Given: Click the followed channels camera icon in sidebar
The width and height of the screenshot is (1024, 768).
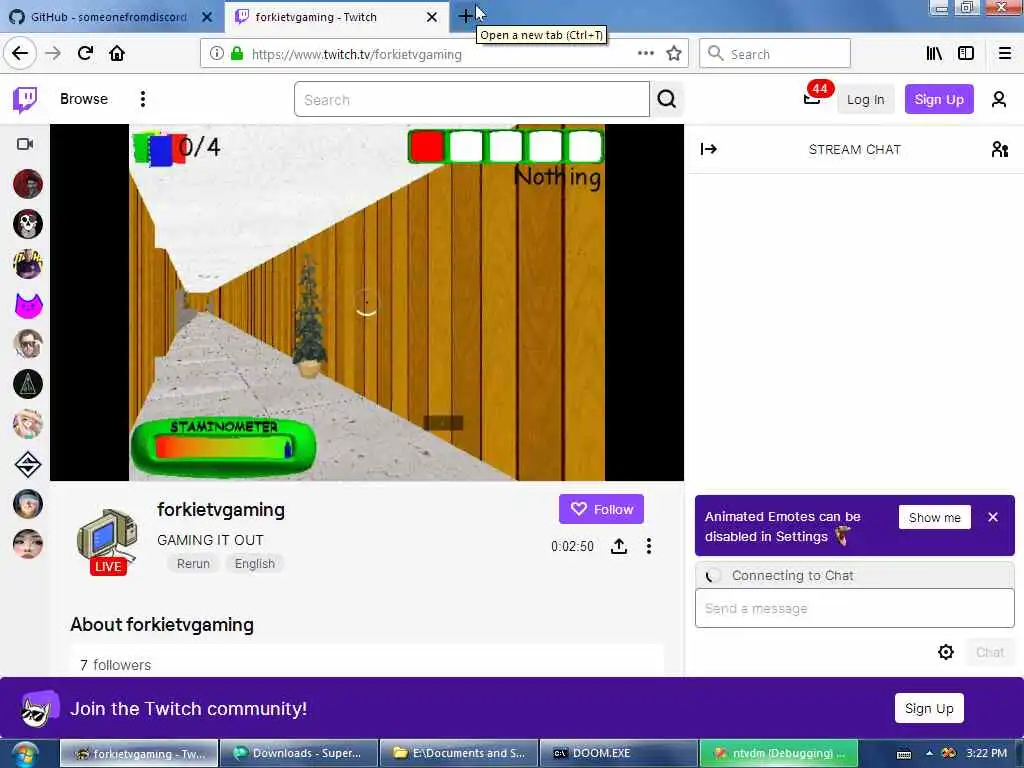Looking at the screenshot, I should [25, 144].
